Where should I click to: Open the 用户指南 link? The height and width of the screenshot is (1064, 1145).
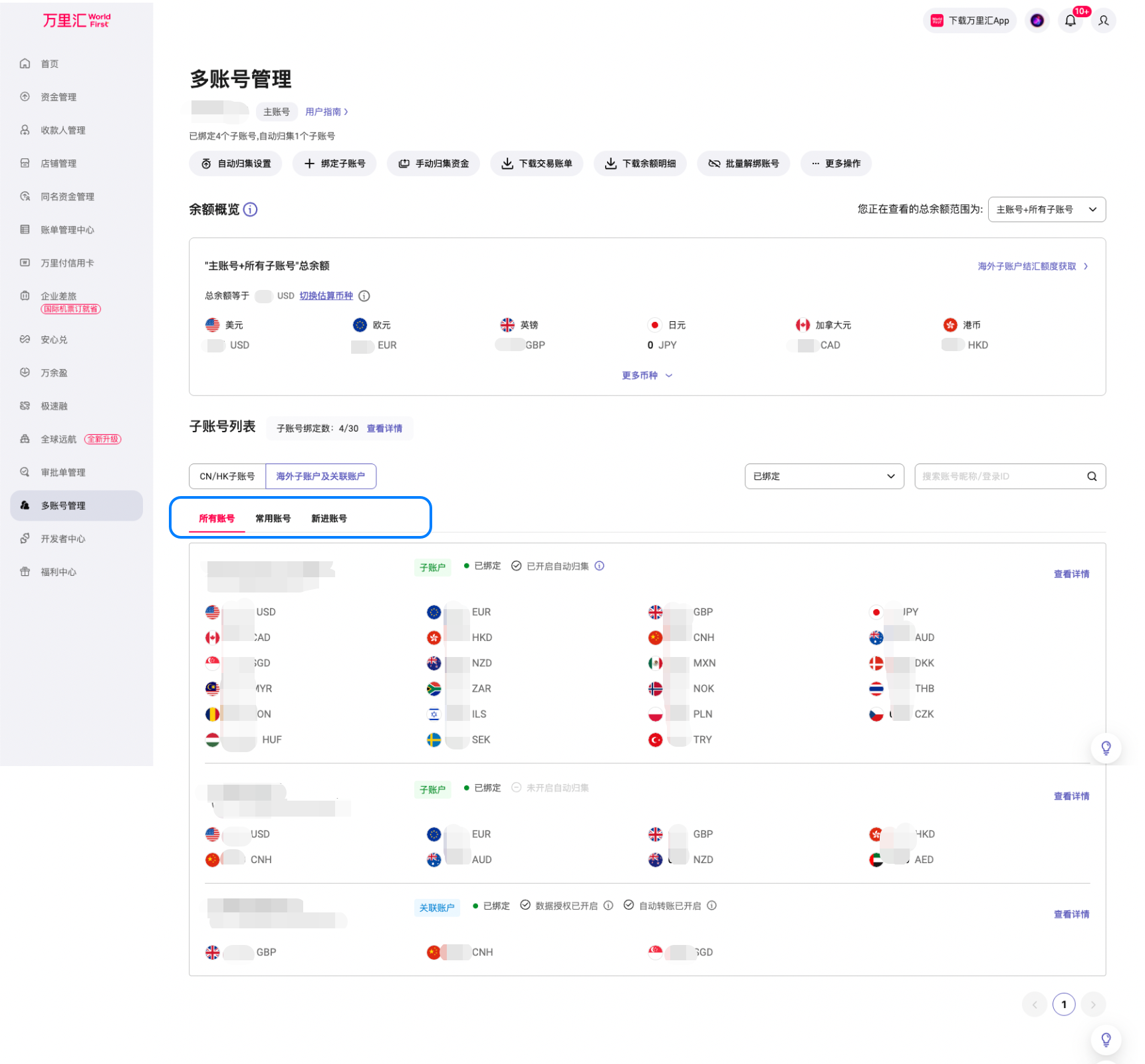coord(326,112)
